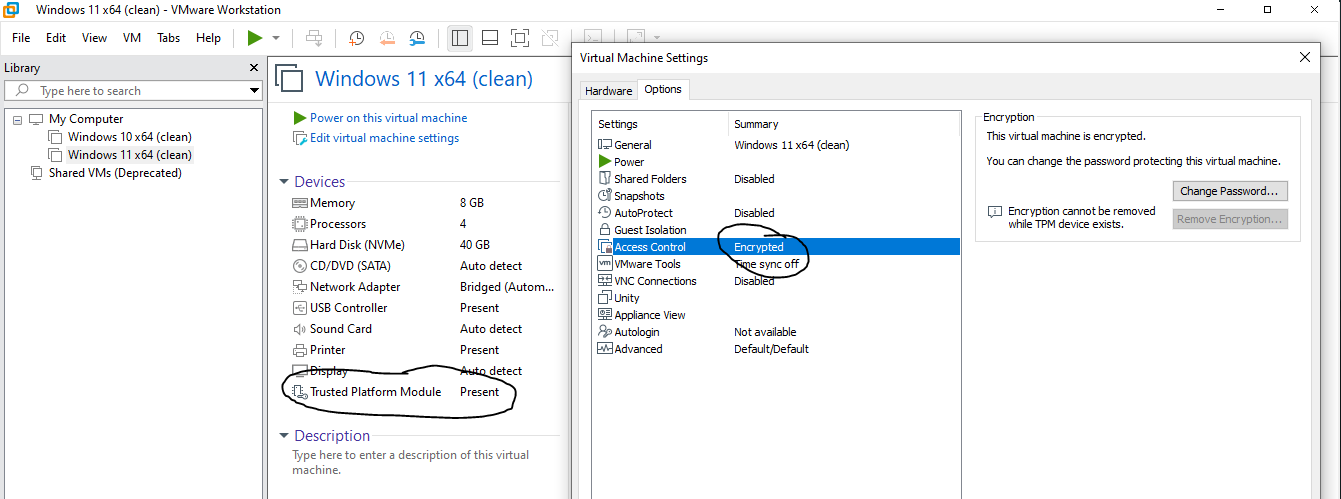The width and height of the screenshot is (1341, 499).
Task: Click the USB Controller device icon
Action: click(300, 308)
